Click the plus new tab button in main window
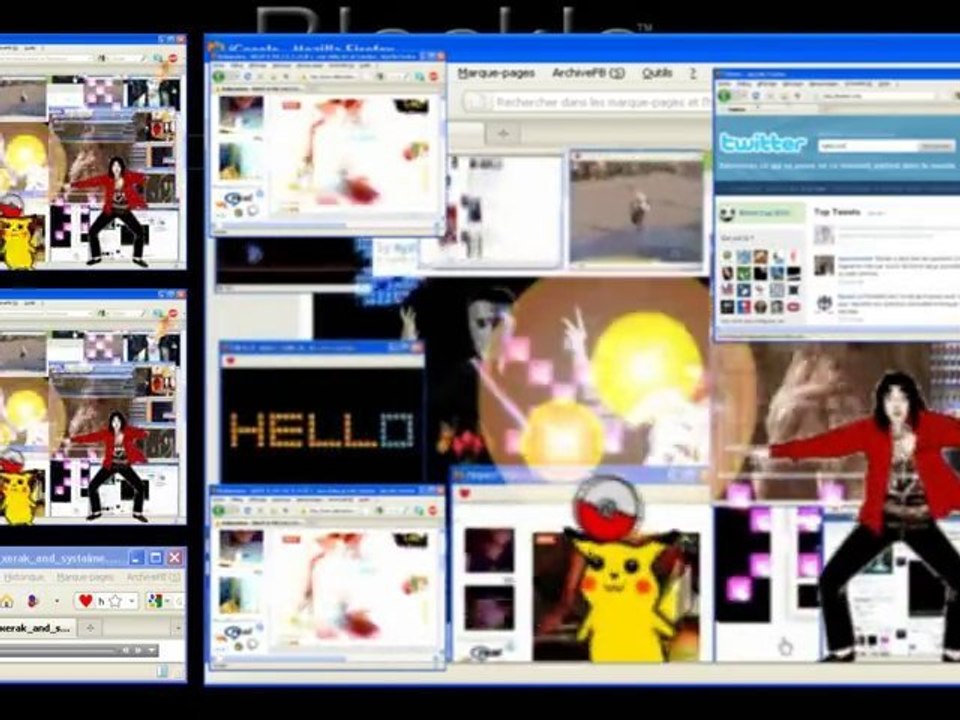This screenshot has width=960, height=720. (503, 133)
